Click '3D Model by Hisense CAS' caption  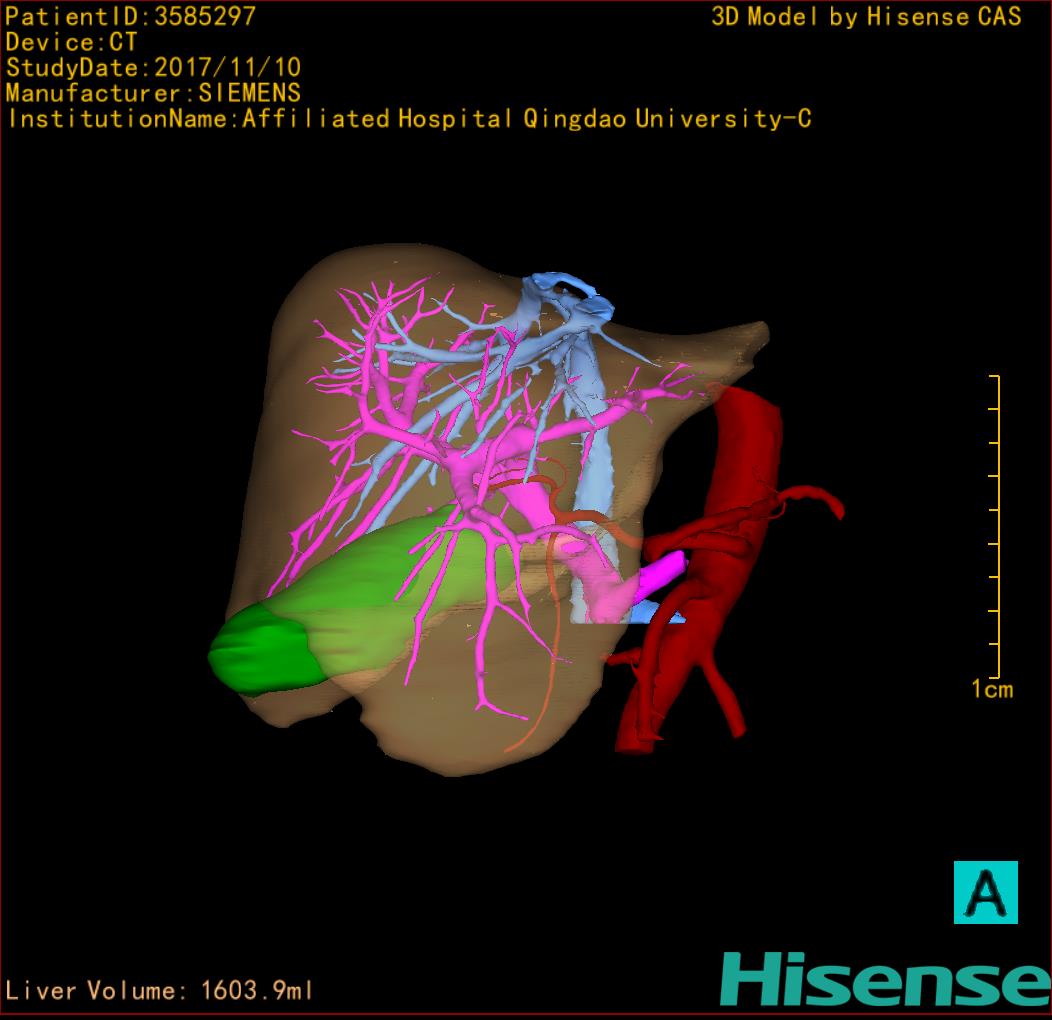[x=866, y=16]
